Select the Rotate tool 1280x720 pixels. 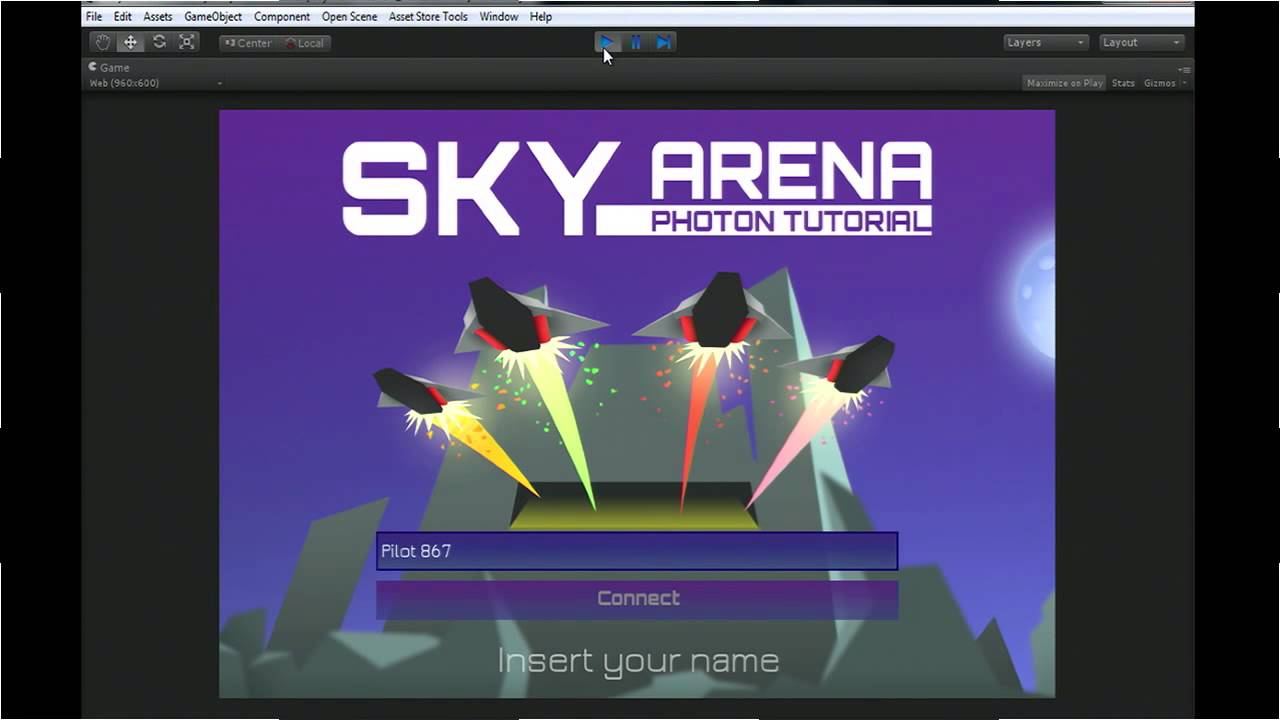click(159, 42)
